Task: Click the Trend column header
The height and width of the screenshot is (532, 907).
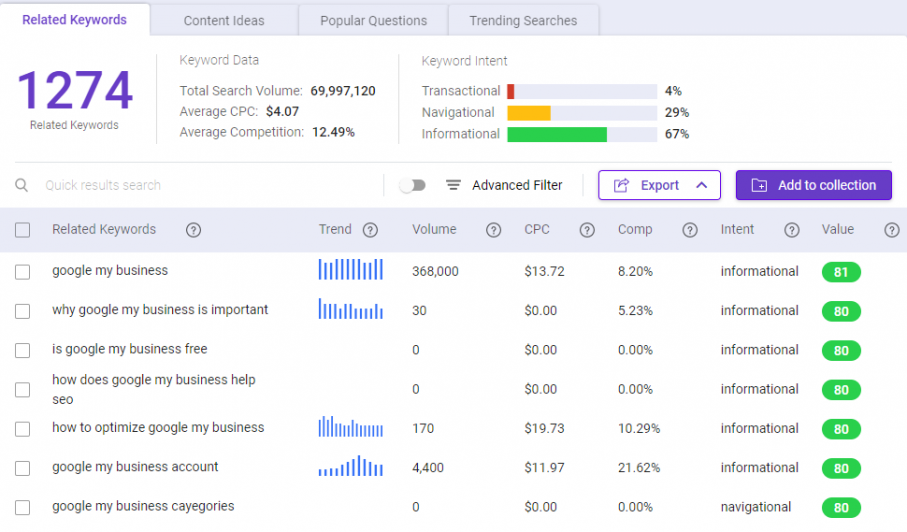Action: click(335, 230)
